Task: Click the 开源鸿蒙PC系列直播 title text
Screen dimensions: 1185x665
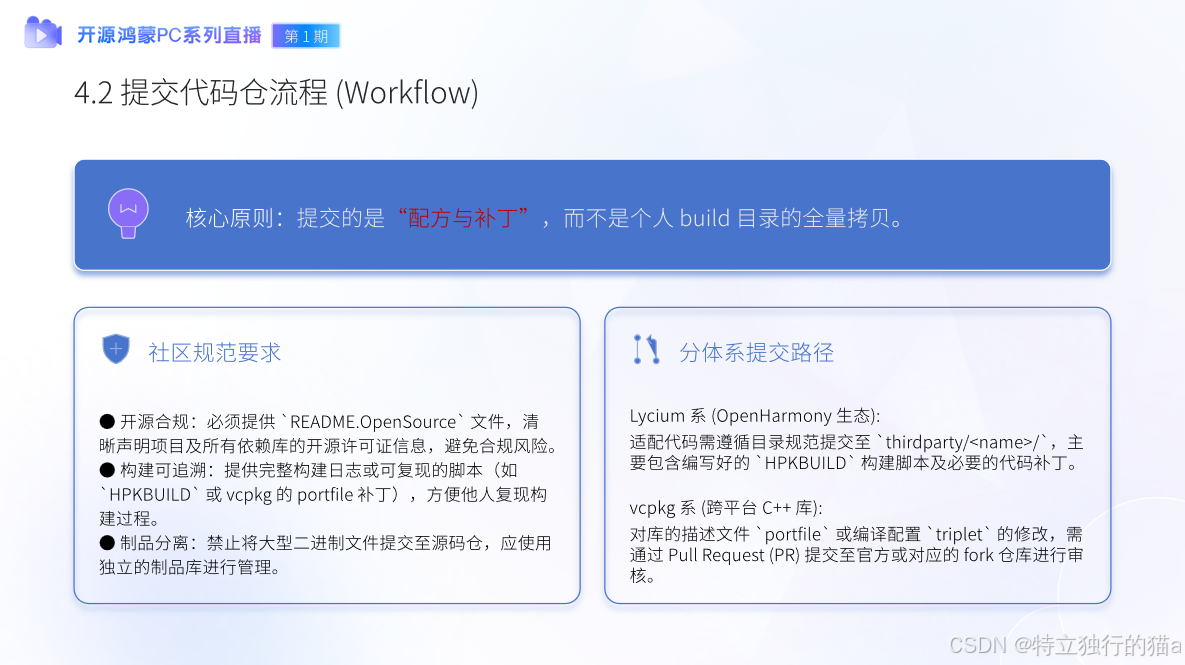Action: [169, 36]
